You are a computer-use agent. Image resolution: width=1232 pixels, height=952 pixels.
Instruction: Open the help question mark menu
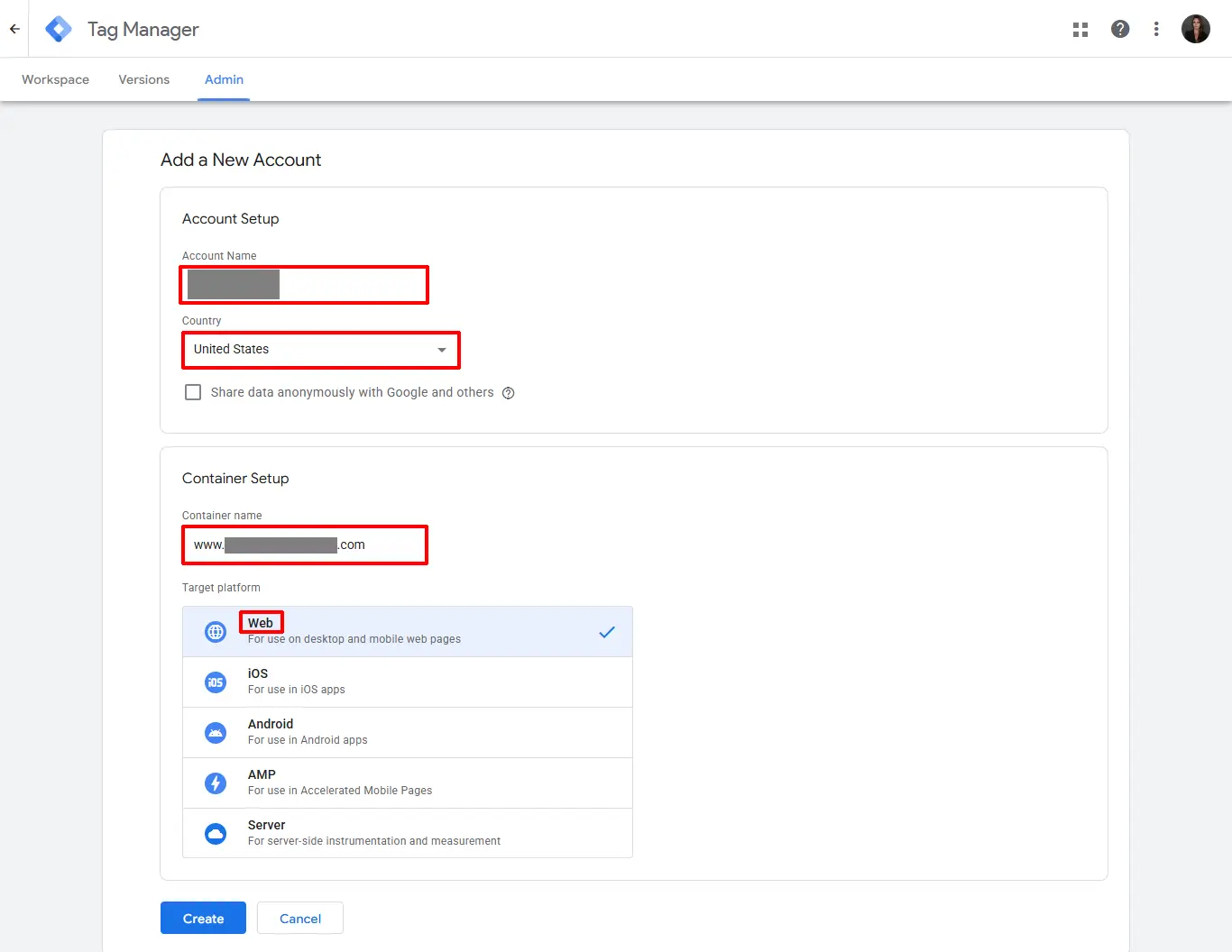(x=1120, y=29)
